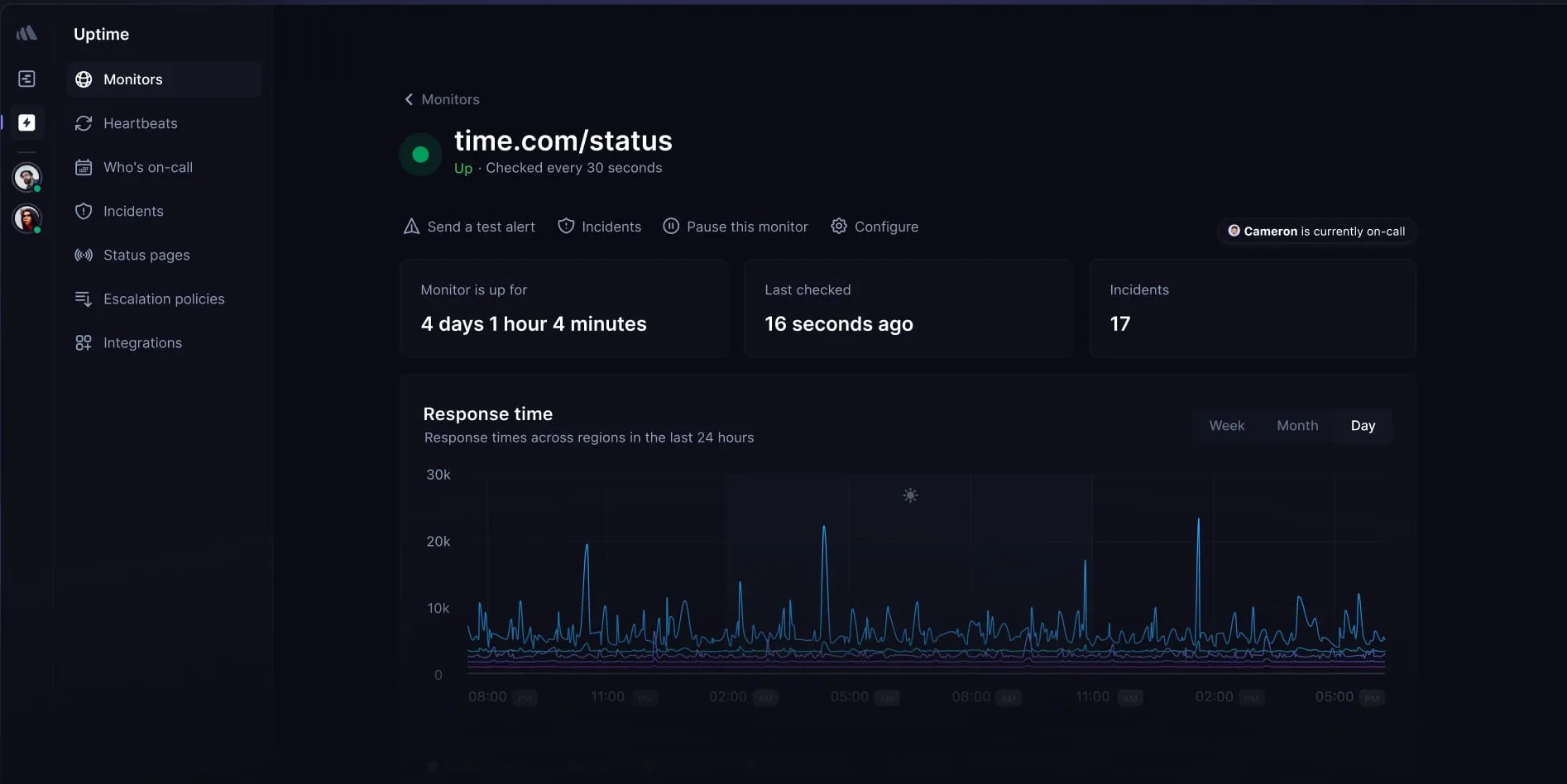Screen dimensions: 1567x784
Task: Expand the second avatar in the left rail
Action: coord(27,218)
